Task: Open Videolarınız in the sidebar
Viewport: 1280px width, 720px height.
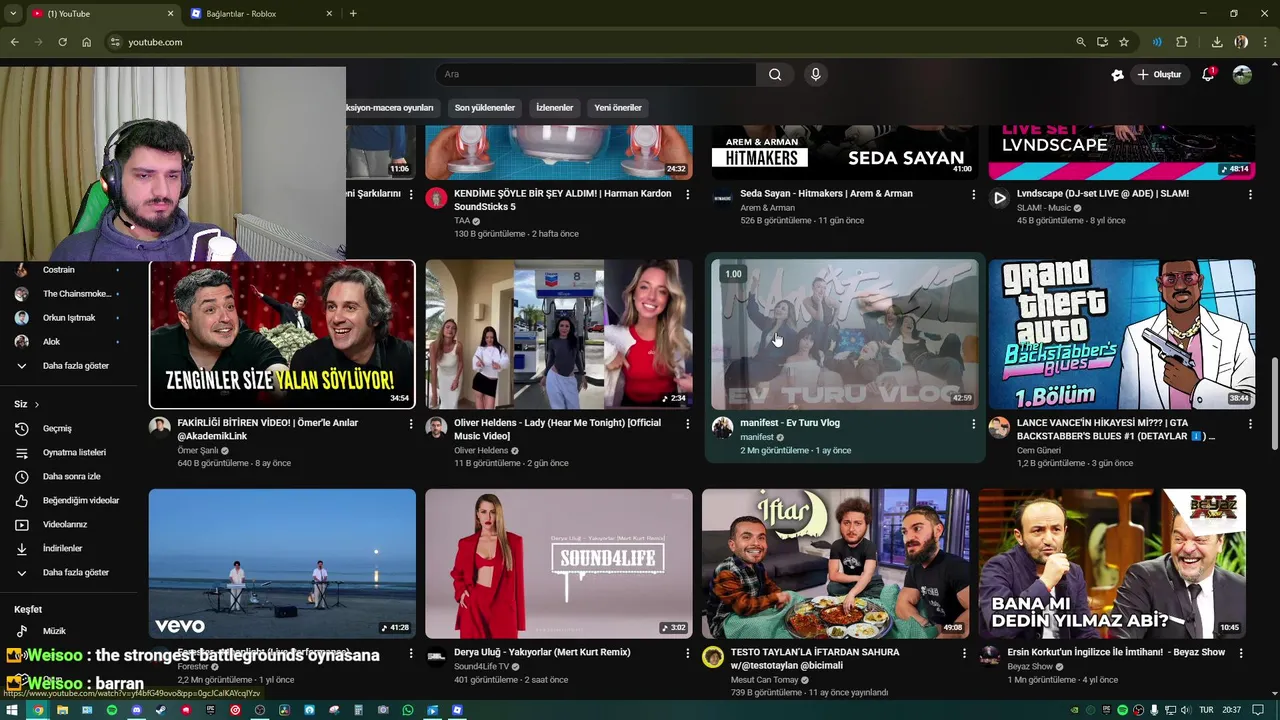Action: click(70, 524)
